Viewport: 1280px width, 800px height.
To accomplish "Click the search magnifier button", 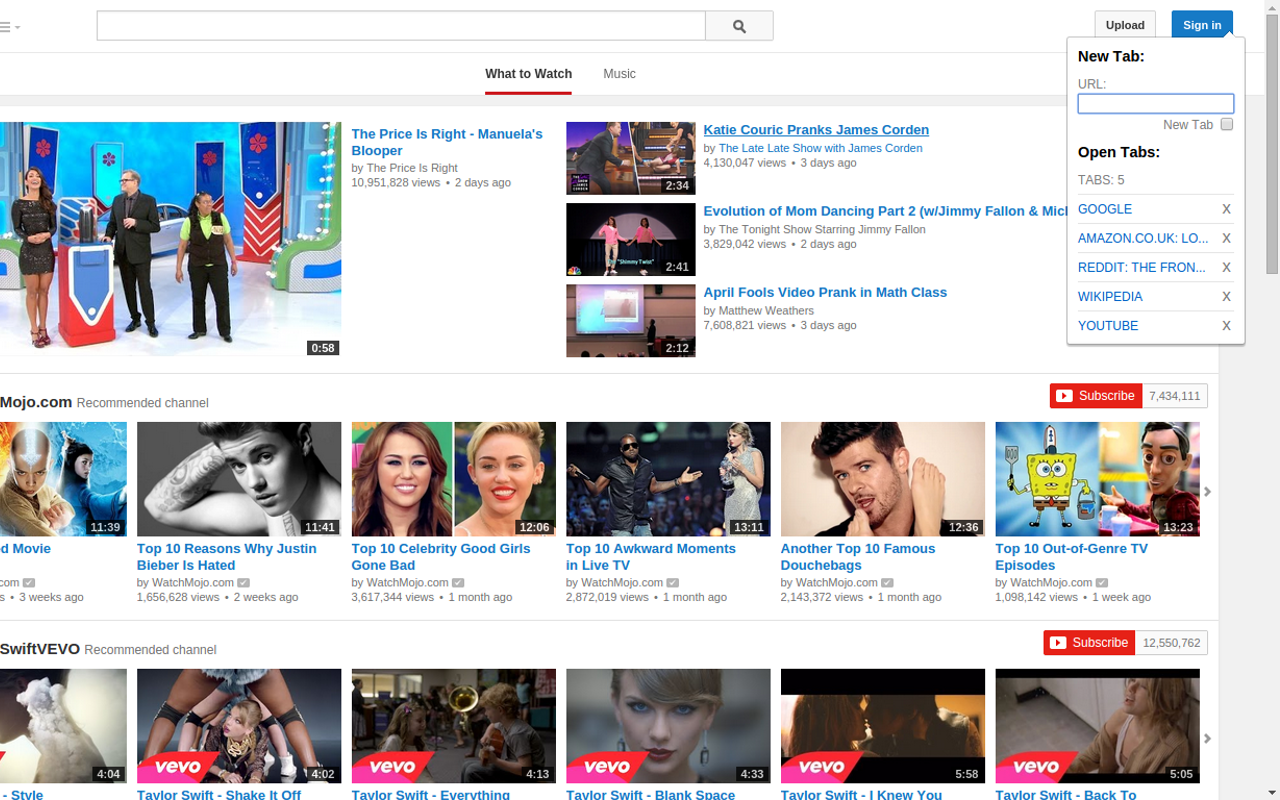I will click(739, 26).
